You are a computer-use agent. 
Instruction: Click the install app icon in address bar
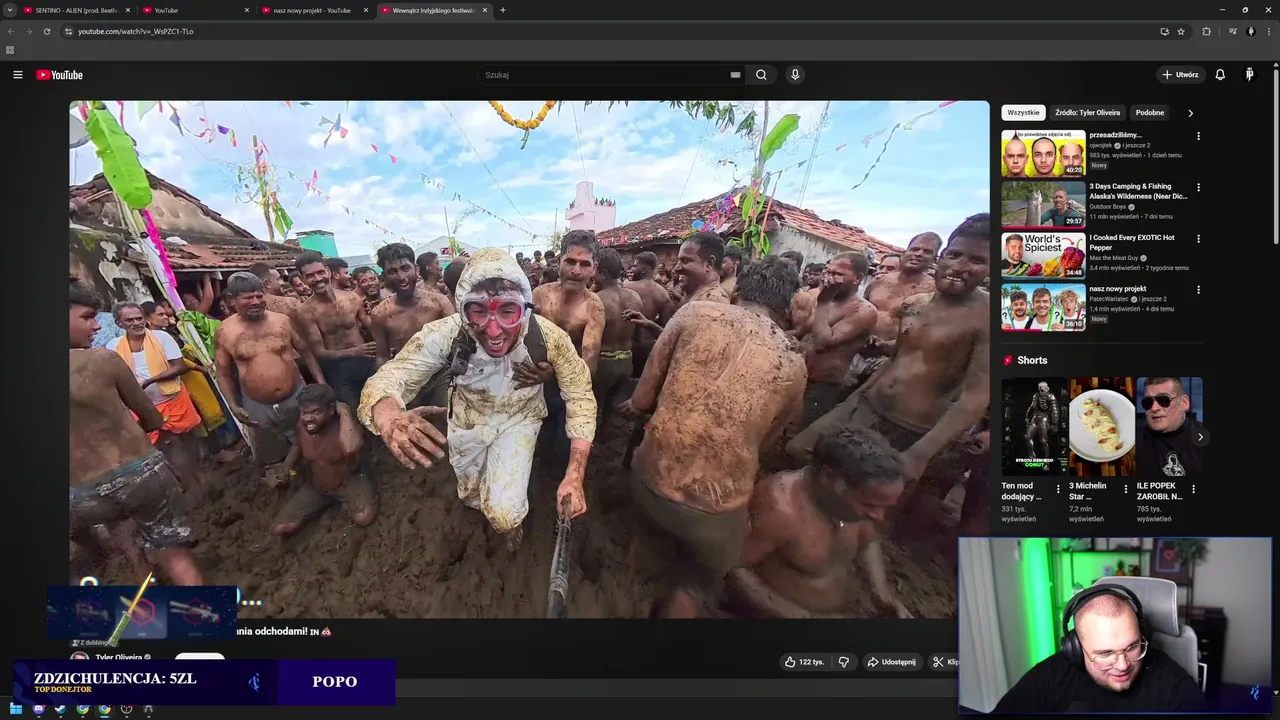click(1164, 31)
